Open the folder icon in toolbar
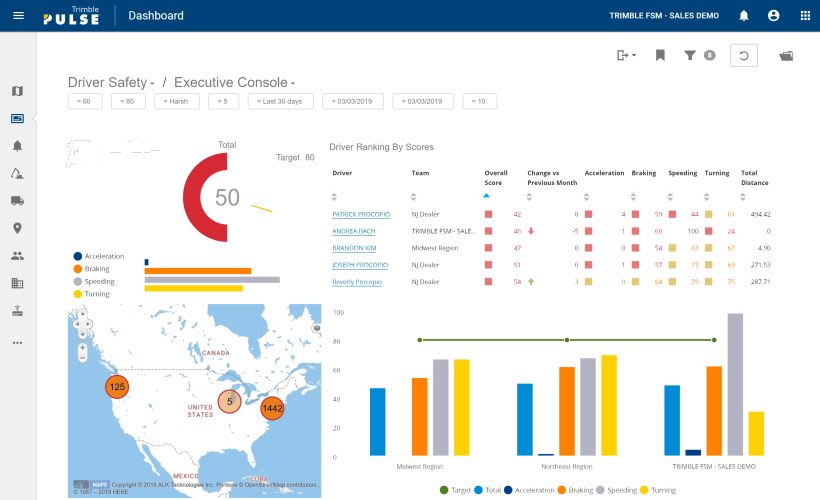820x500 pixels. tap(786, 55)
